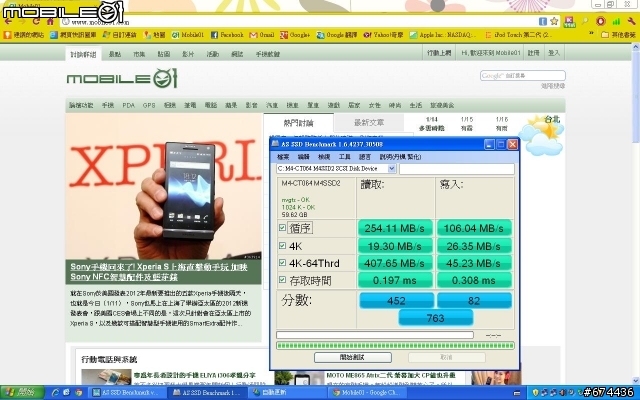The image size is (640, 400).
Task: Click the disabled 取消 cancel button
Action: point(447,357)
